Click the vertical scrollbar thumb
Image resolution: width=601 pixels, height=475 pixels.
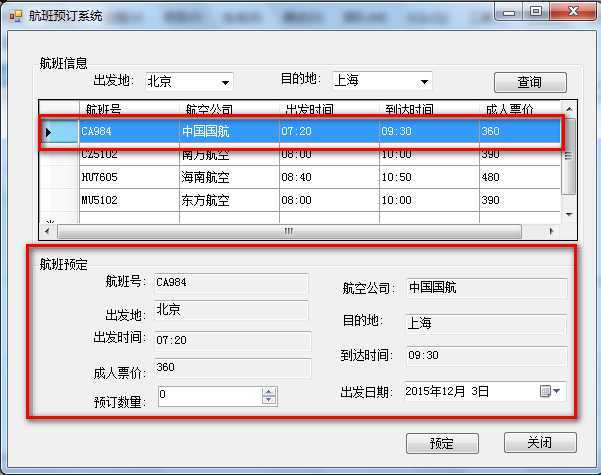coord(569,156)
